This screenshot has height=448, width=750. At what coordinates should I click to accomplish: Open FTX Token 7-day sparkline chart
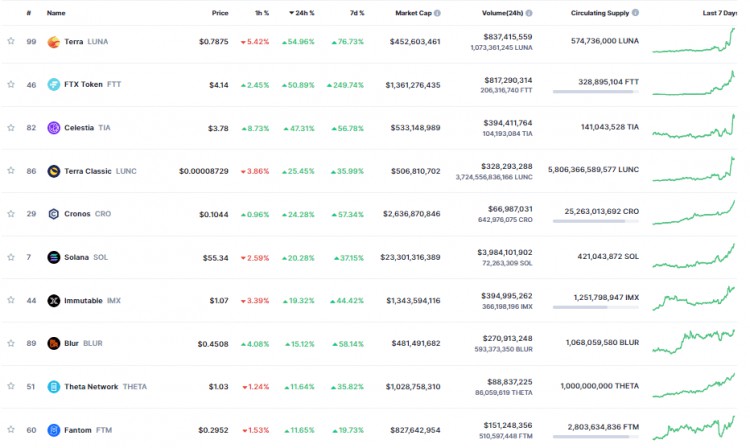[694, 83]
